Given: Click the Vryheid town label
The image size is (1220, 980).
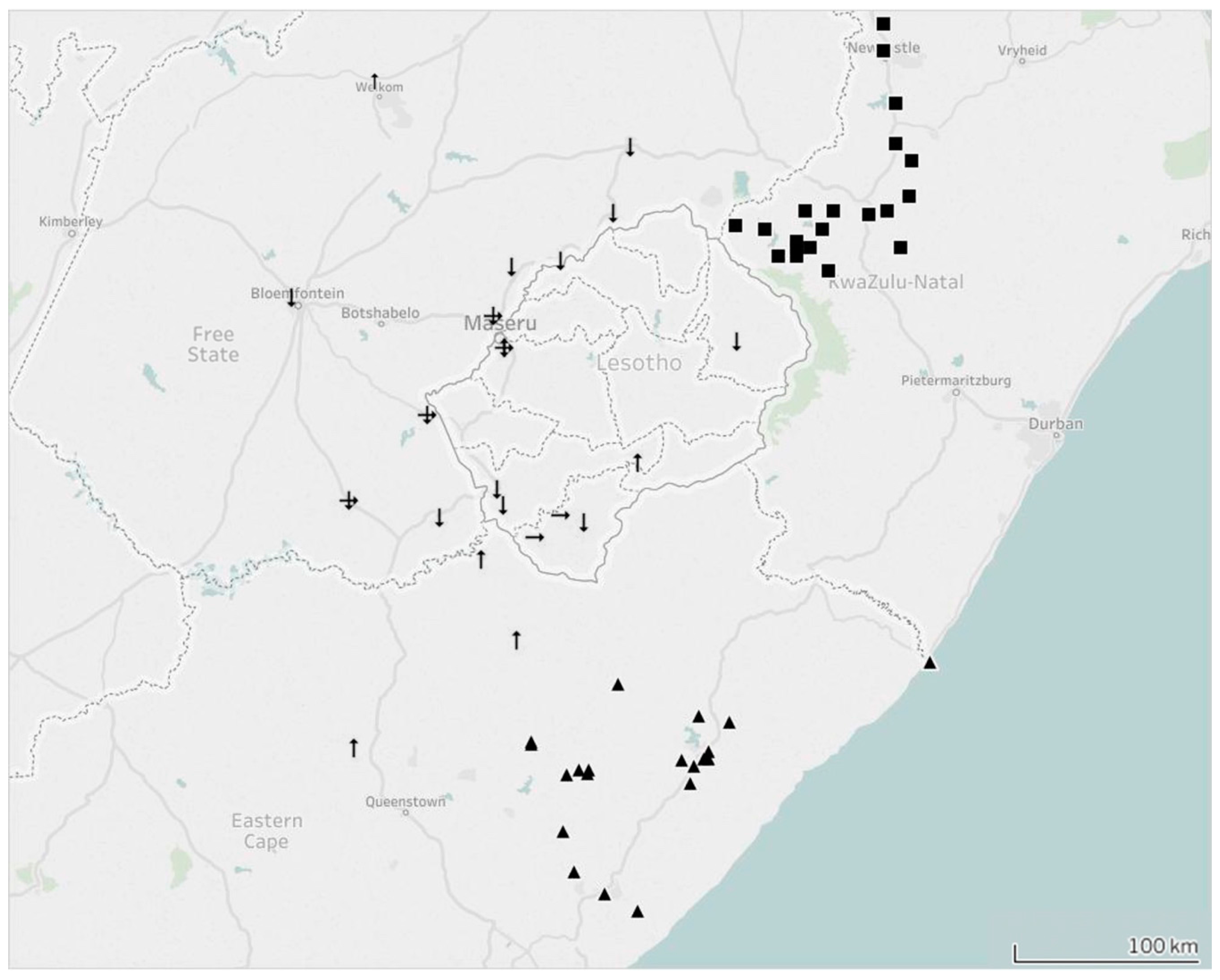Looking at the screenshot, I should [1022, 50].
